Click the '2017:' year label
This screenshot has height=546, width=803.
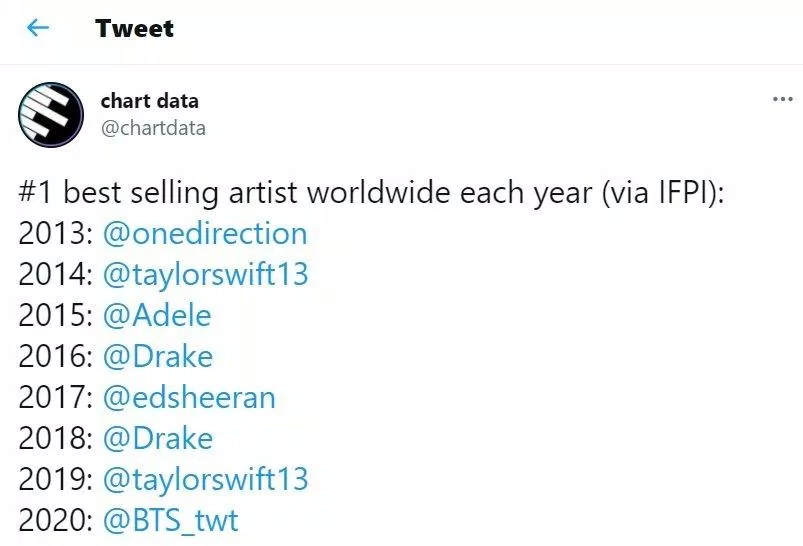56,398
